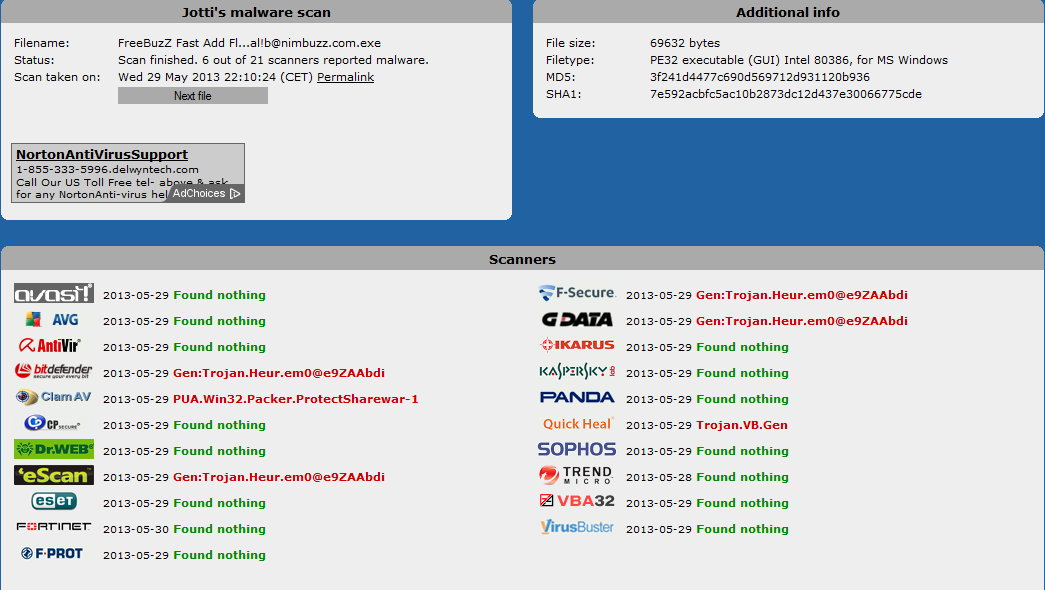
Task: Click the Additional info header
Action: point(788,12)
